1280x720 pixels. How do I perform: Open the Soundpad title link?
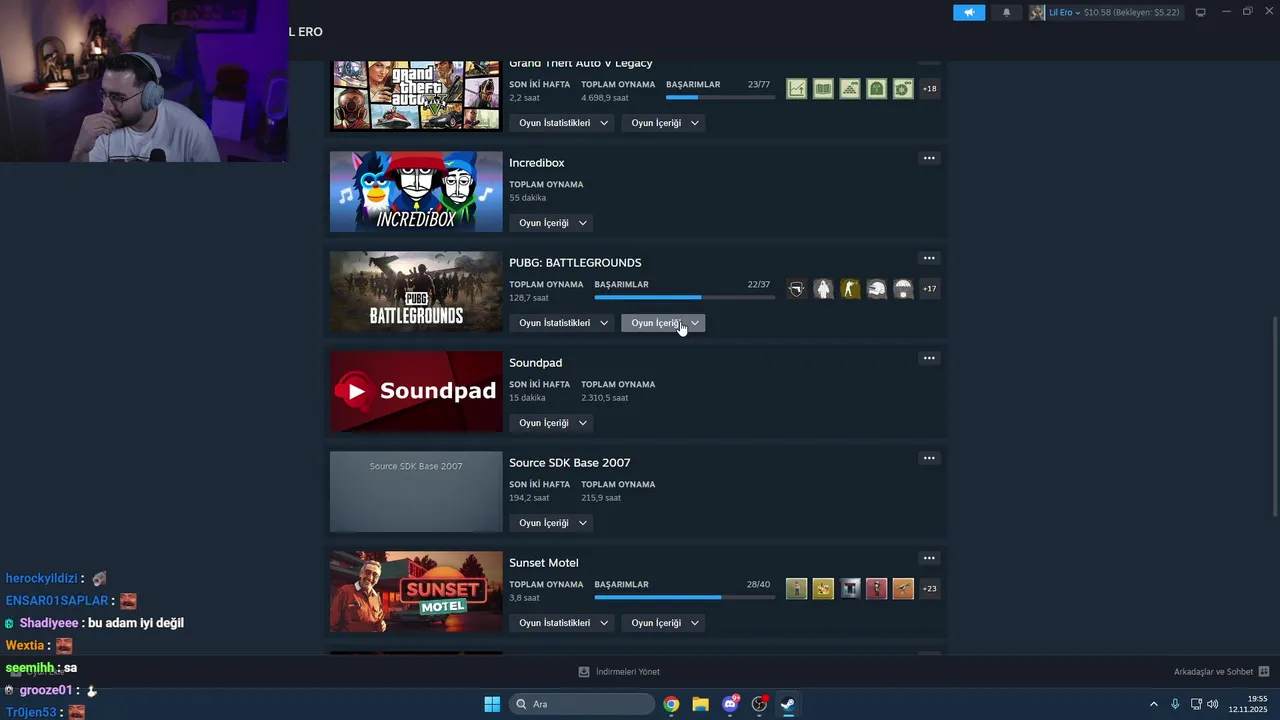pyautogui.click(x=536, y=363)
